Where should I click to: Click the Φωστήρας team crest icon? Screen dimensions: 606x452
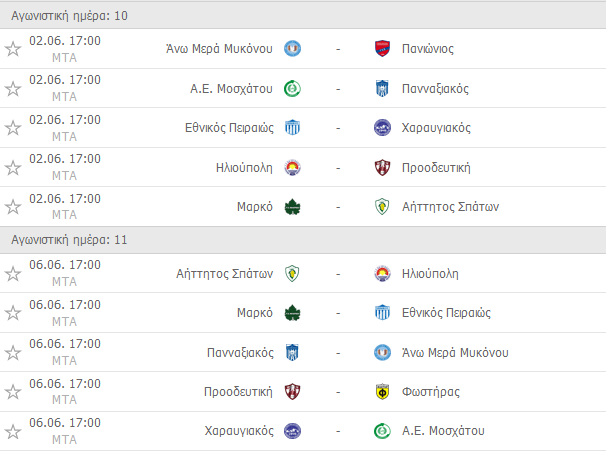pyautogui.click(x=382, y=391)
